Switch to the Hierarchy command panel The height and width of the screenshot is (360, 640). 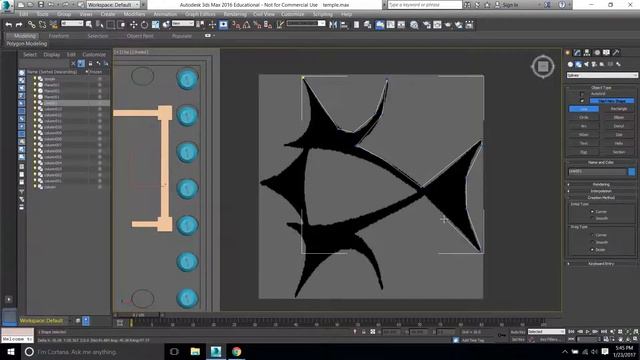[x=587, y=53]
